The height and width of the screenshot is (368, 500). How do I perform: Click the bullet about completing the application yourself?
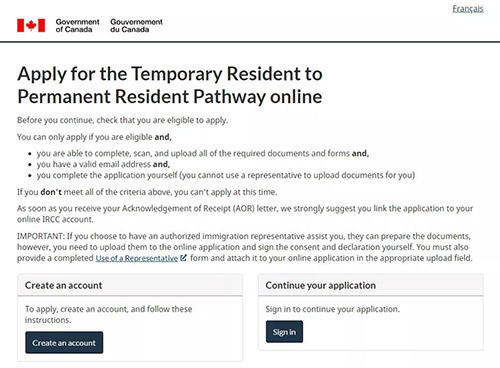[x=226, y=175]
